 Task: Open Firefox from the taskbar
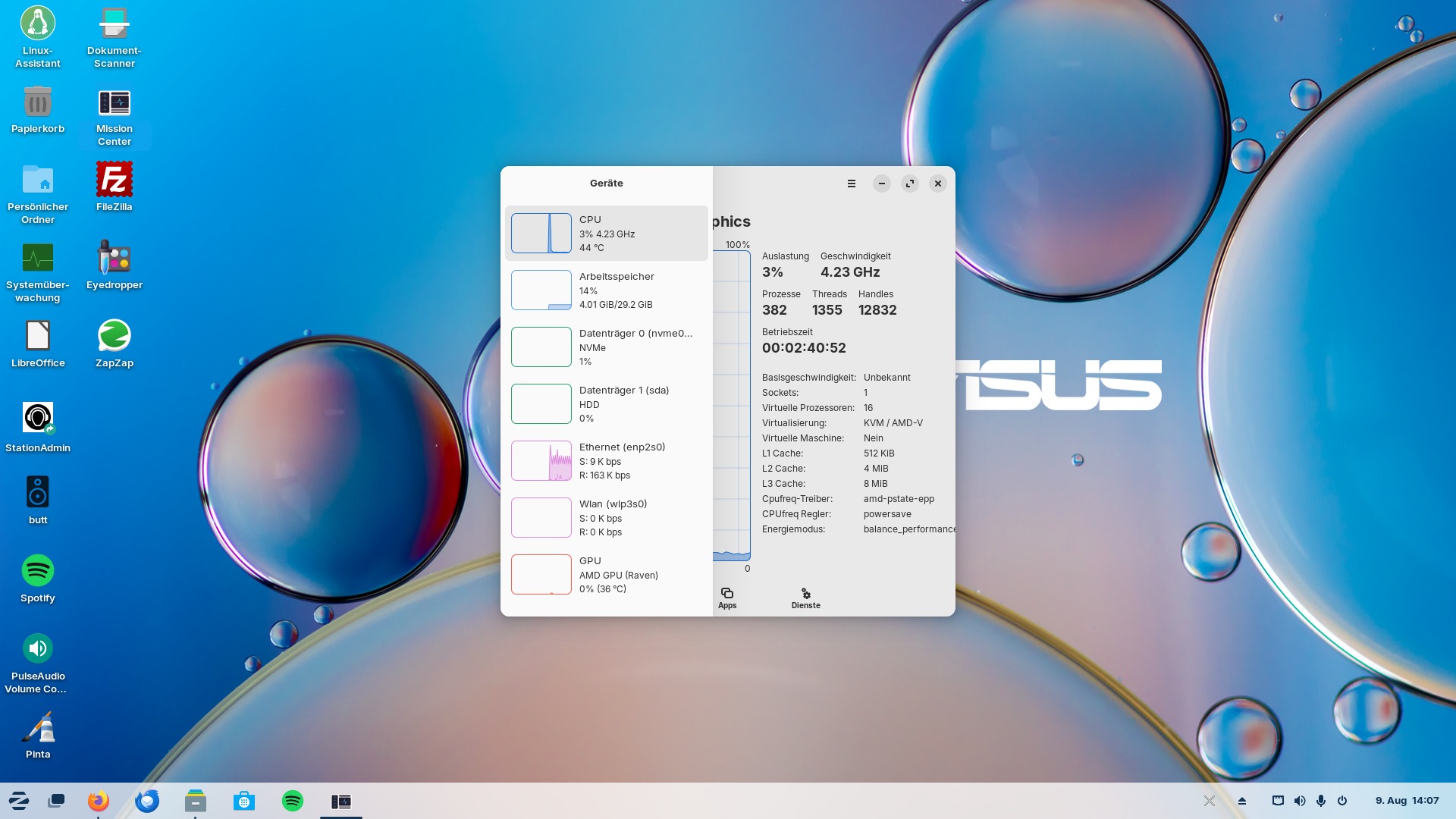point(99,801)
